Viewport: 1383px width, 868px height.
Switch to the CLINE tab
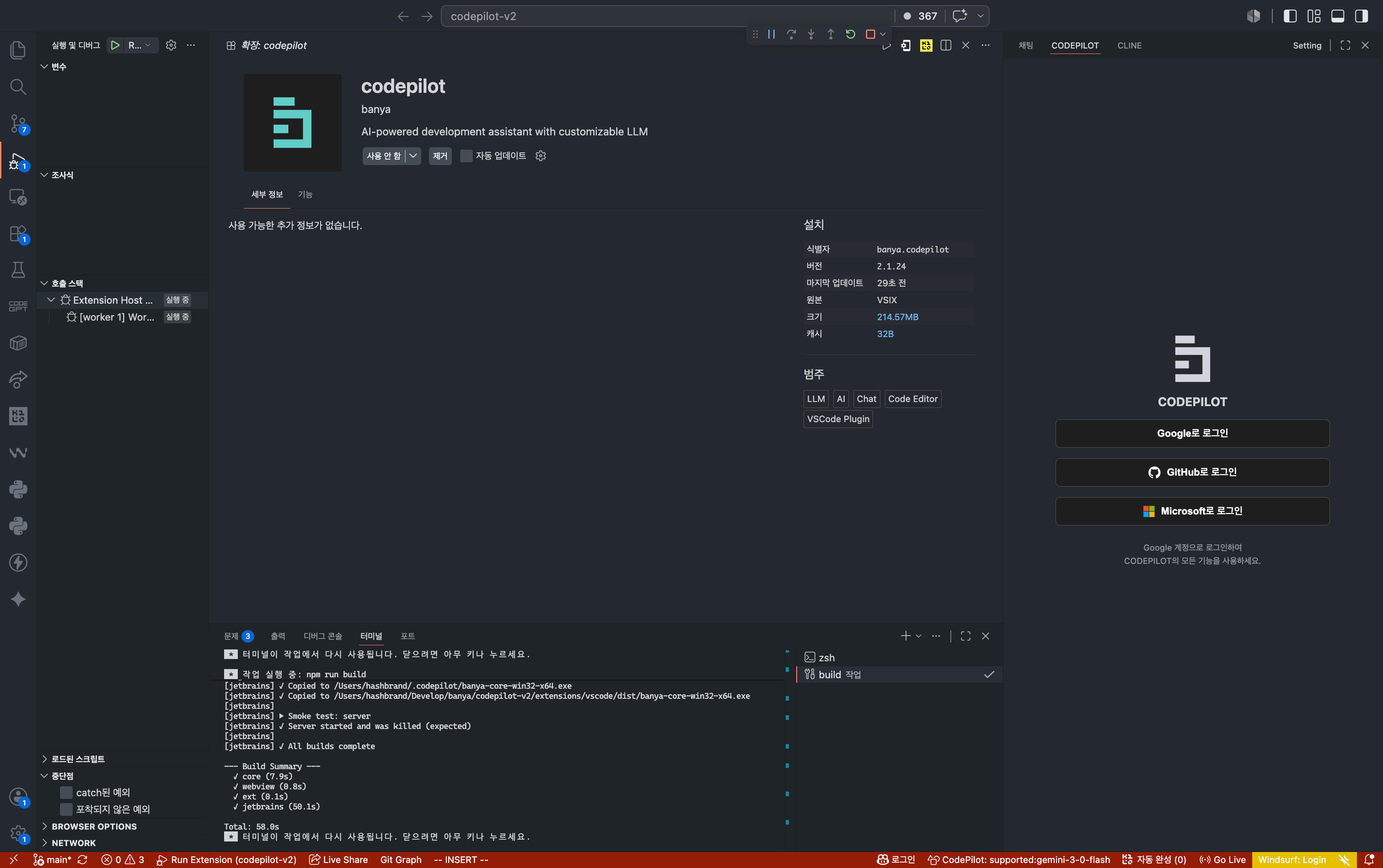(x=1129, y=45)
